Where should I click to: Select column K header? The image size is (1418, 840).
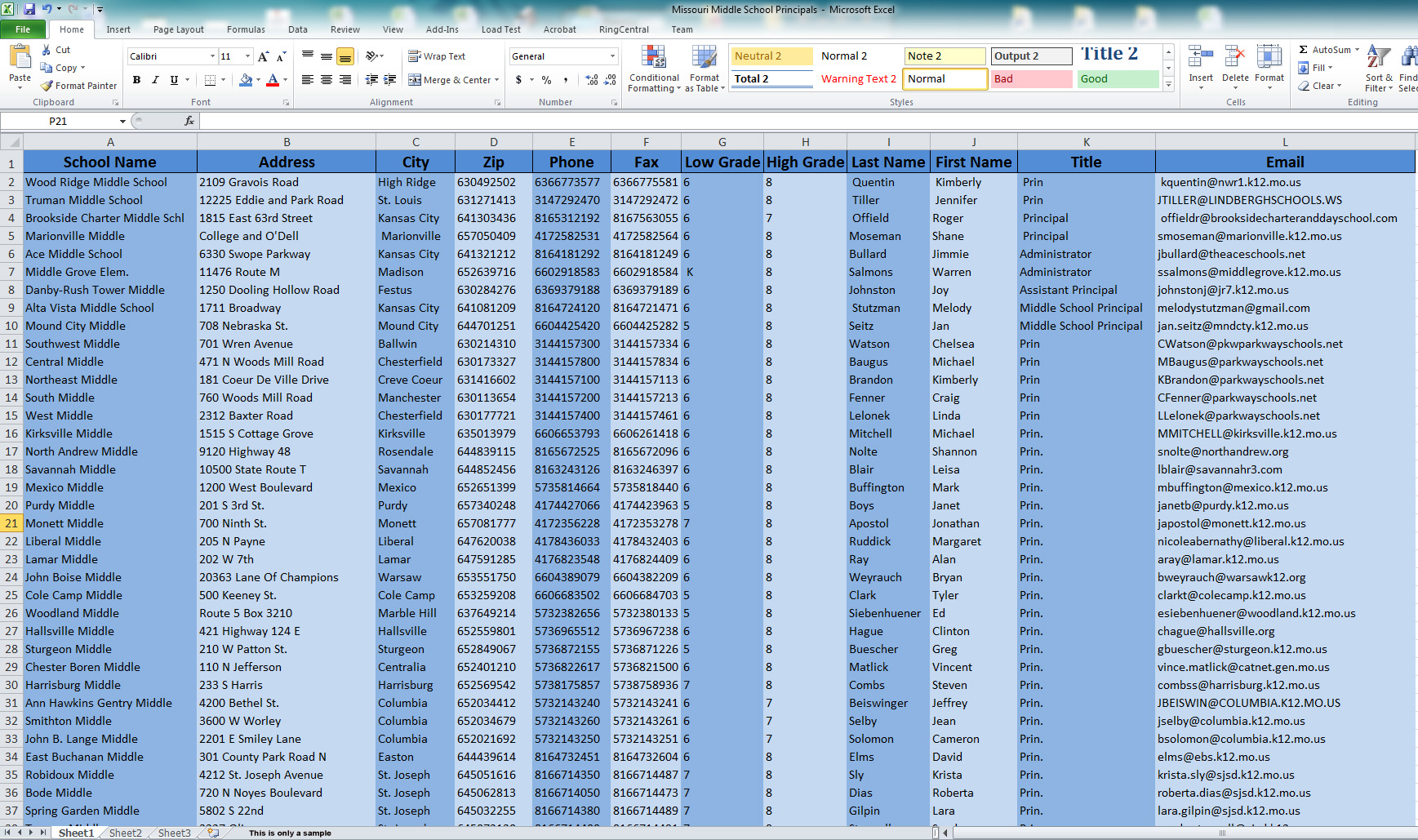1087,142
